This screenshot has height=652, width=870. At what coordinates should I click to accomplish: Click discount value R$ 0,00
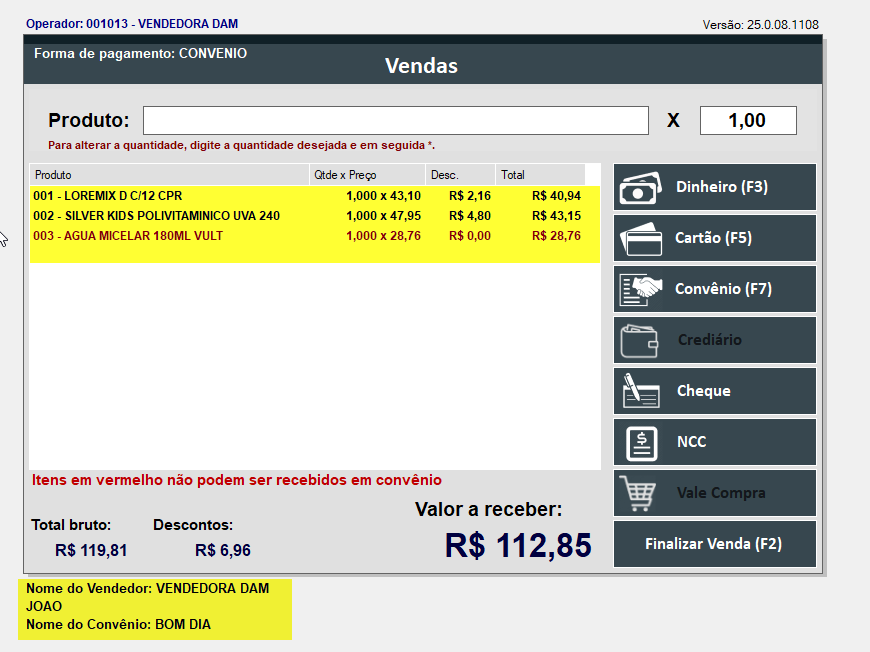(470, 236)
